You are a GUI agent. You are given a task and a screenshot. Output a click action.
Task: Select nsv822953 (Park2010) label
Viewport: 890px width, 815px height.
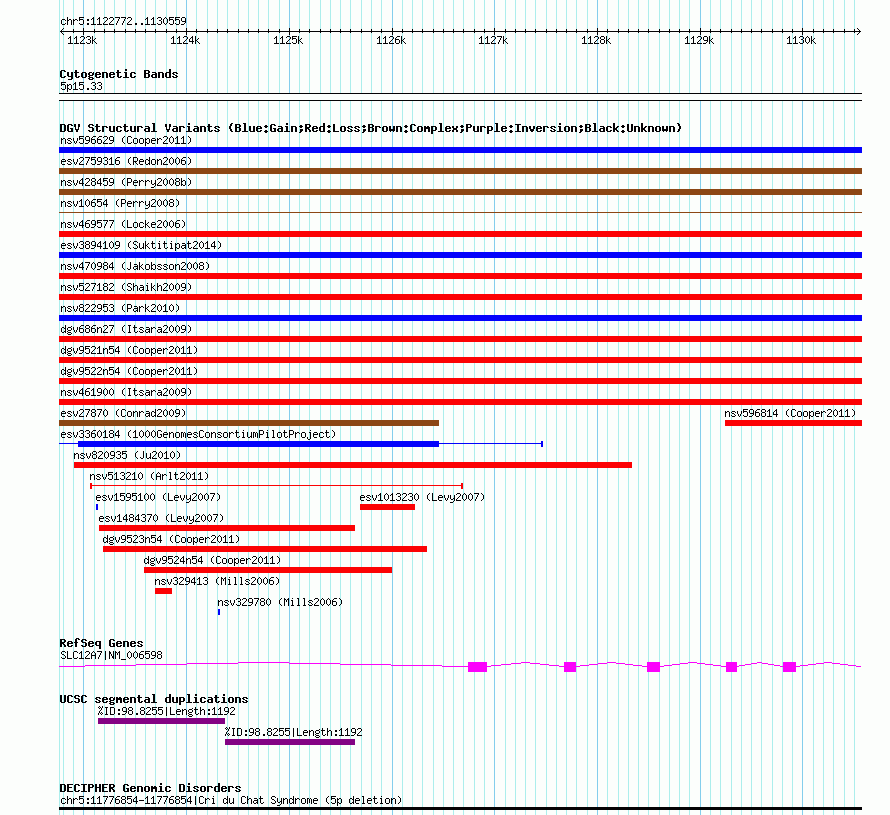120,308
